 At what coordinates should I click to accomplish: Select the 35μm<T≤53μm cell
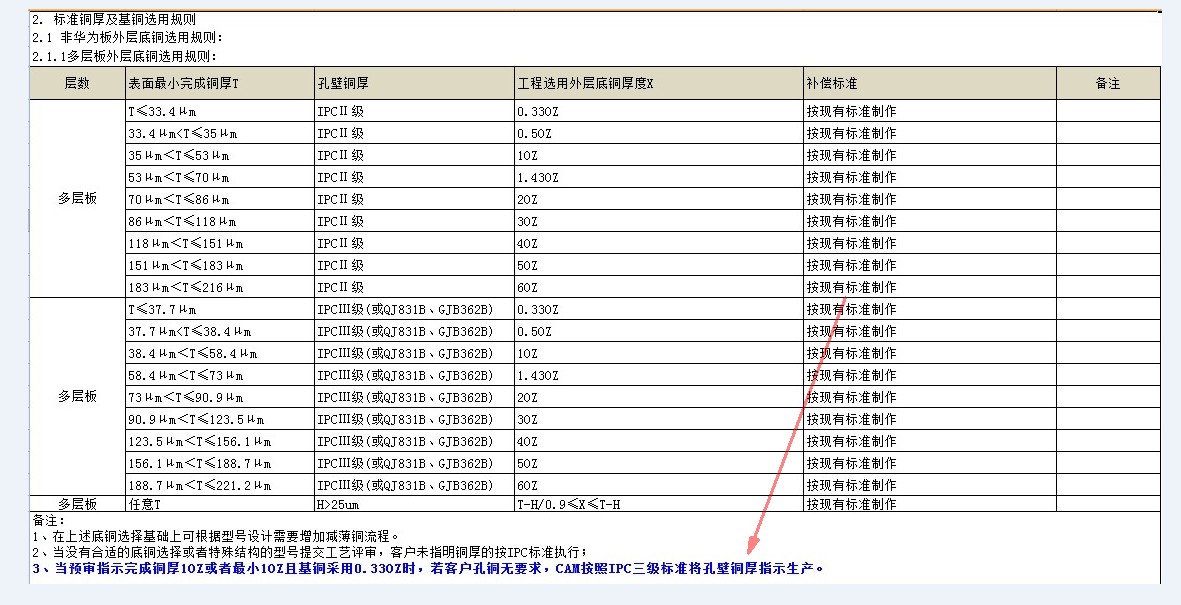point(220,155)
